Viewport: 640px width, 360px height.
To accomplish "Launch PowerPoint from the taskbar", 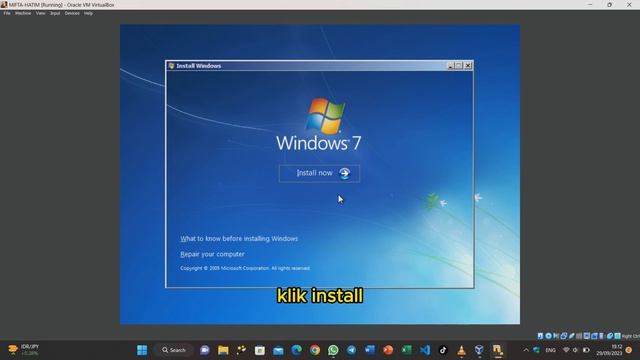I will tap(388, 350).
